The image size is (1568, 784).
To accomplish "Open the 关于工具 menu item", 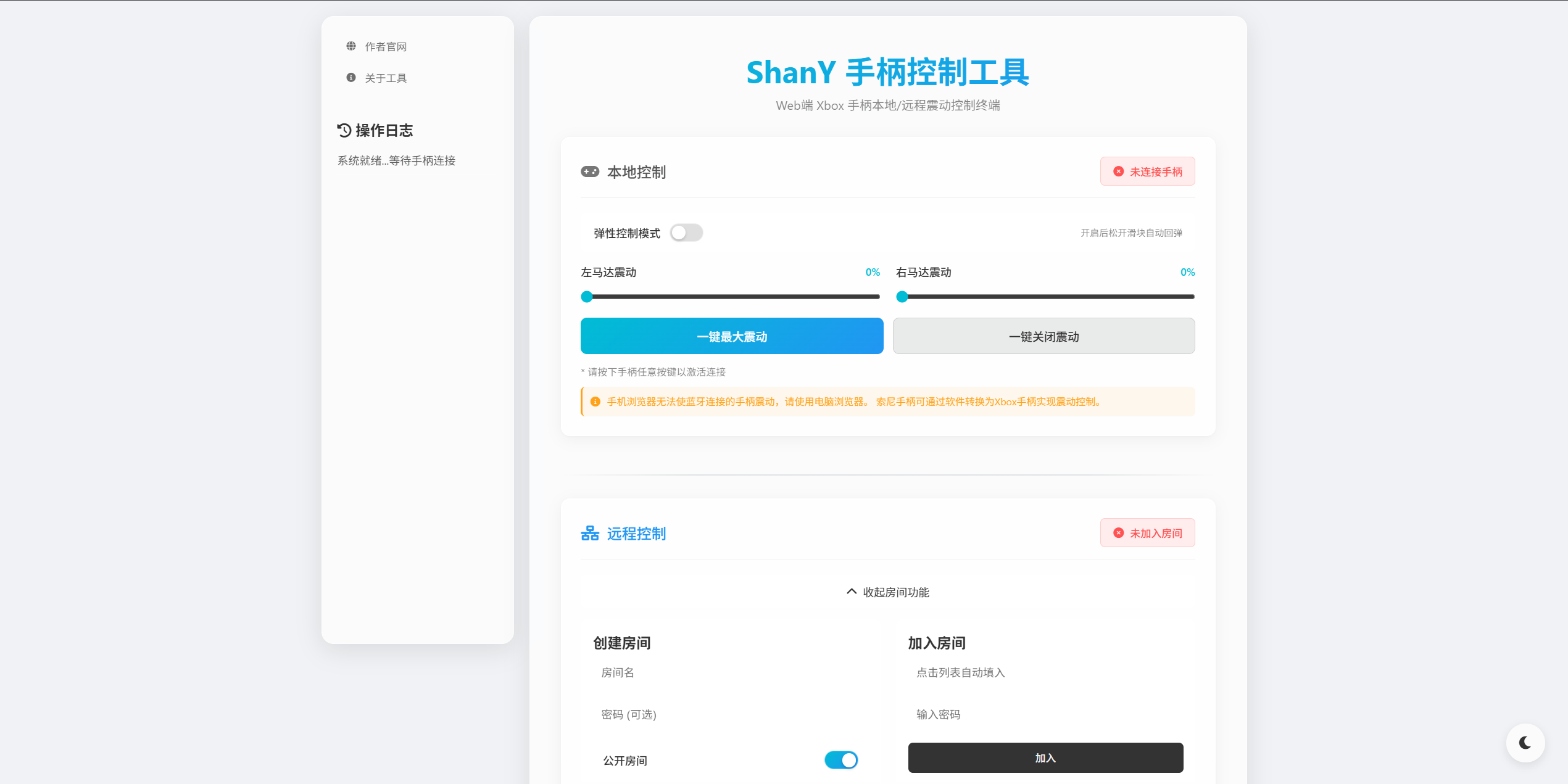I will click(x=386, y=78).
